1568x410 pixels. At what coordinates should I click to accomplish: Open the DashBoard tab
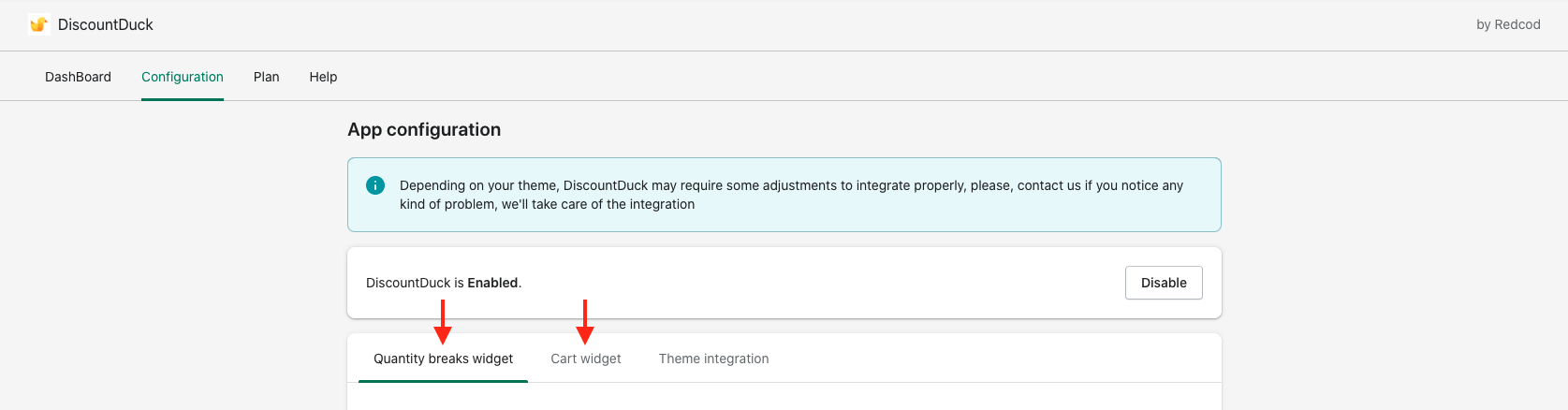point(78,77)
